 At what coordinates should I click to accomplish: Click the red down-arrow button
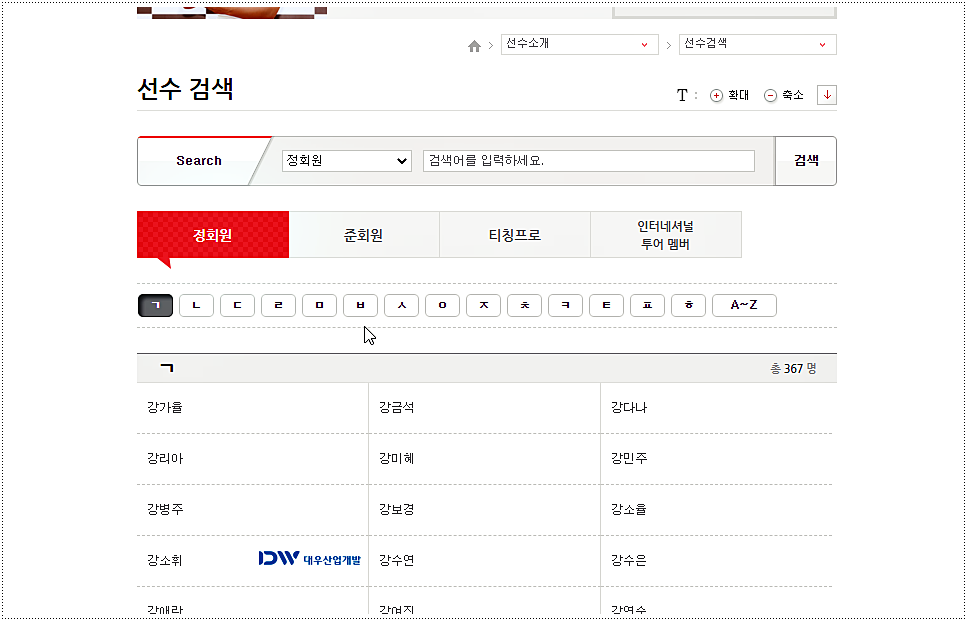827,95
